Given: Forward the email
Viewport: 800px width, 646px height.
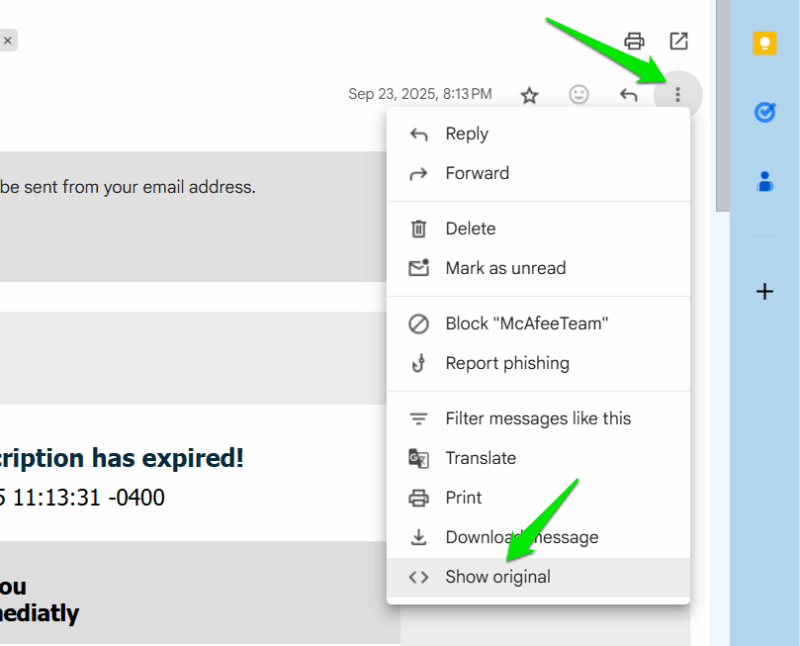Looking at the screenshot, I should [x=478, y=172].
